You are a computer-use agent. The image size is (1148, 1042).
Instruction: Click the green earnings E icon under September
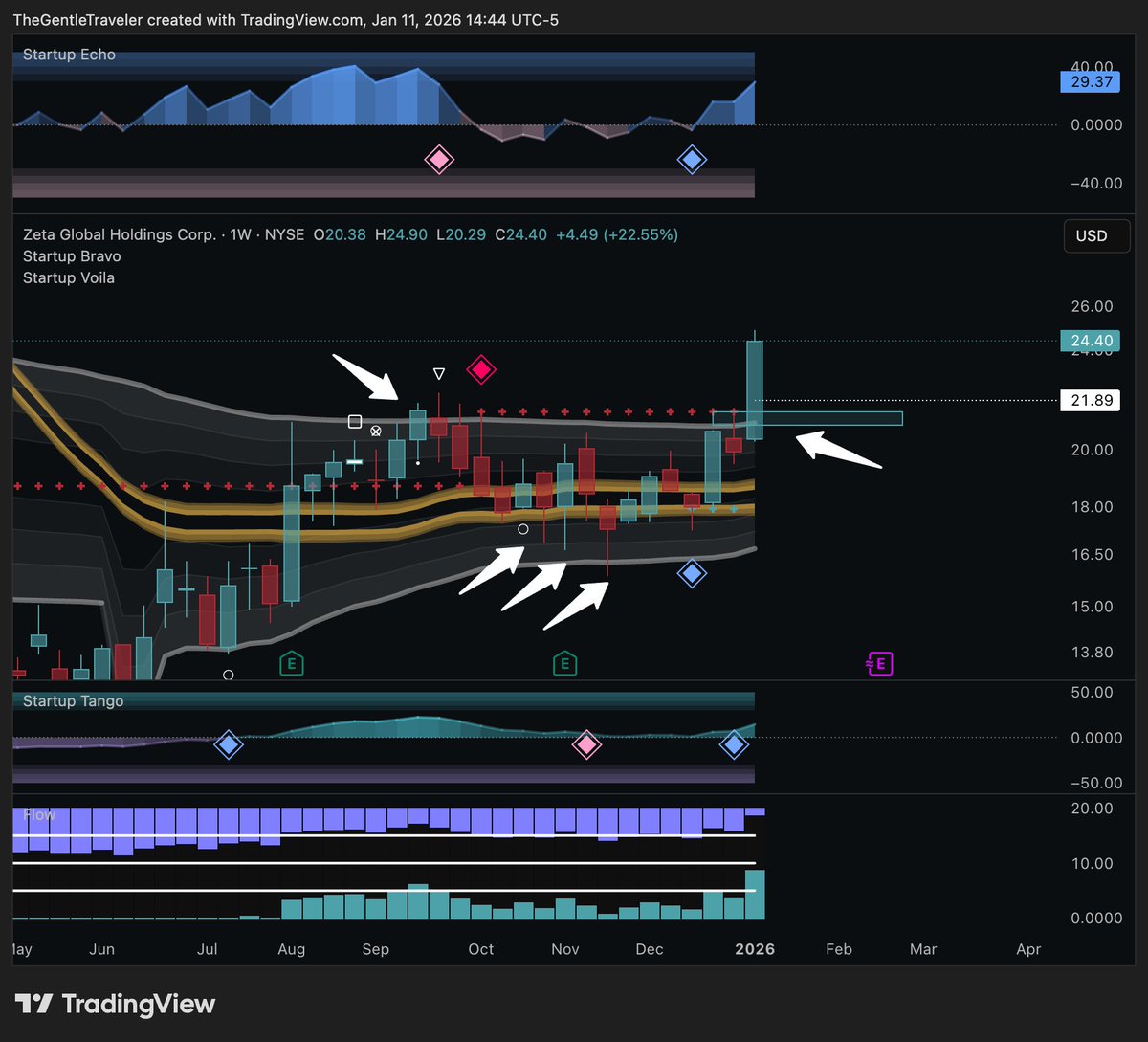tap(291, 662)
